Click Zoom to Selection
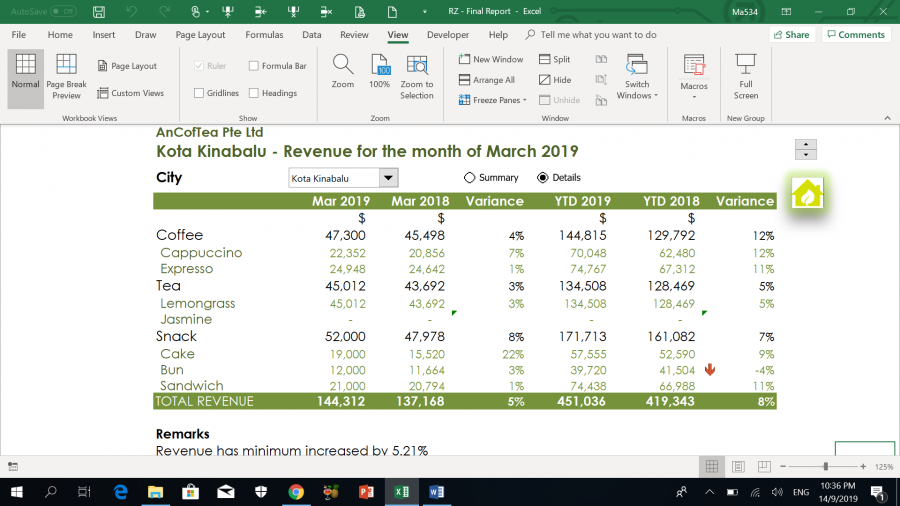This screenshot has width=900, height=506. (417, 78)
